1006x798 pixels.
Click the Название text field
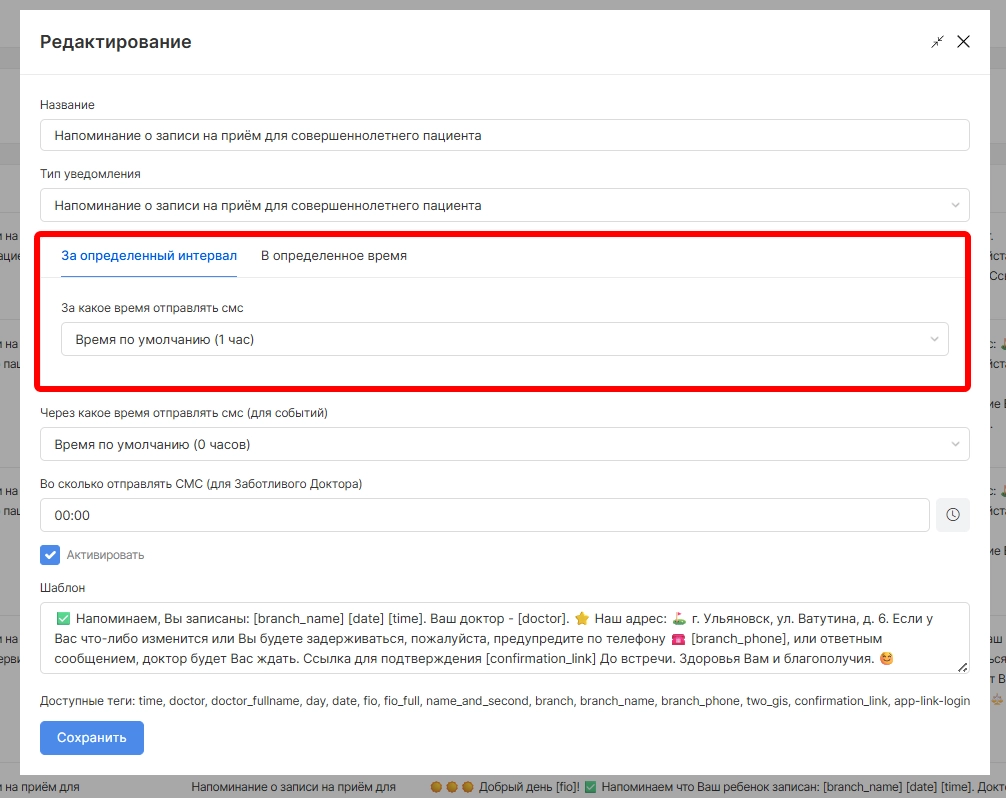coord(504,135)
